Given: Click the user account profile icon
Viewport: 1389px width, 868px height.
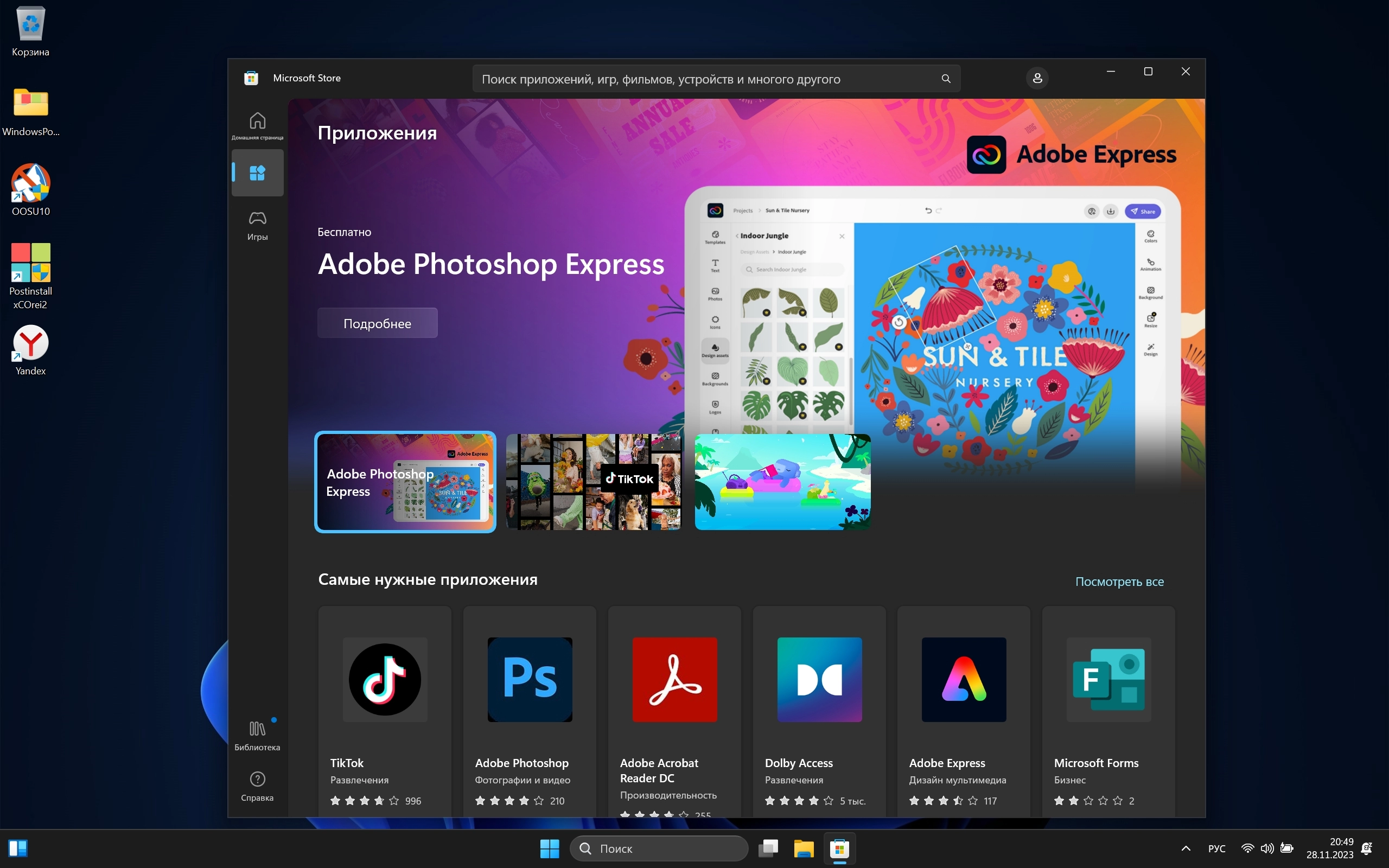Looking at the screenshot, I should [1037, 78].
